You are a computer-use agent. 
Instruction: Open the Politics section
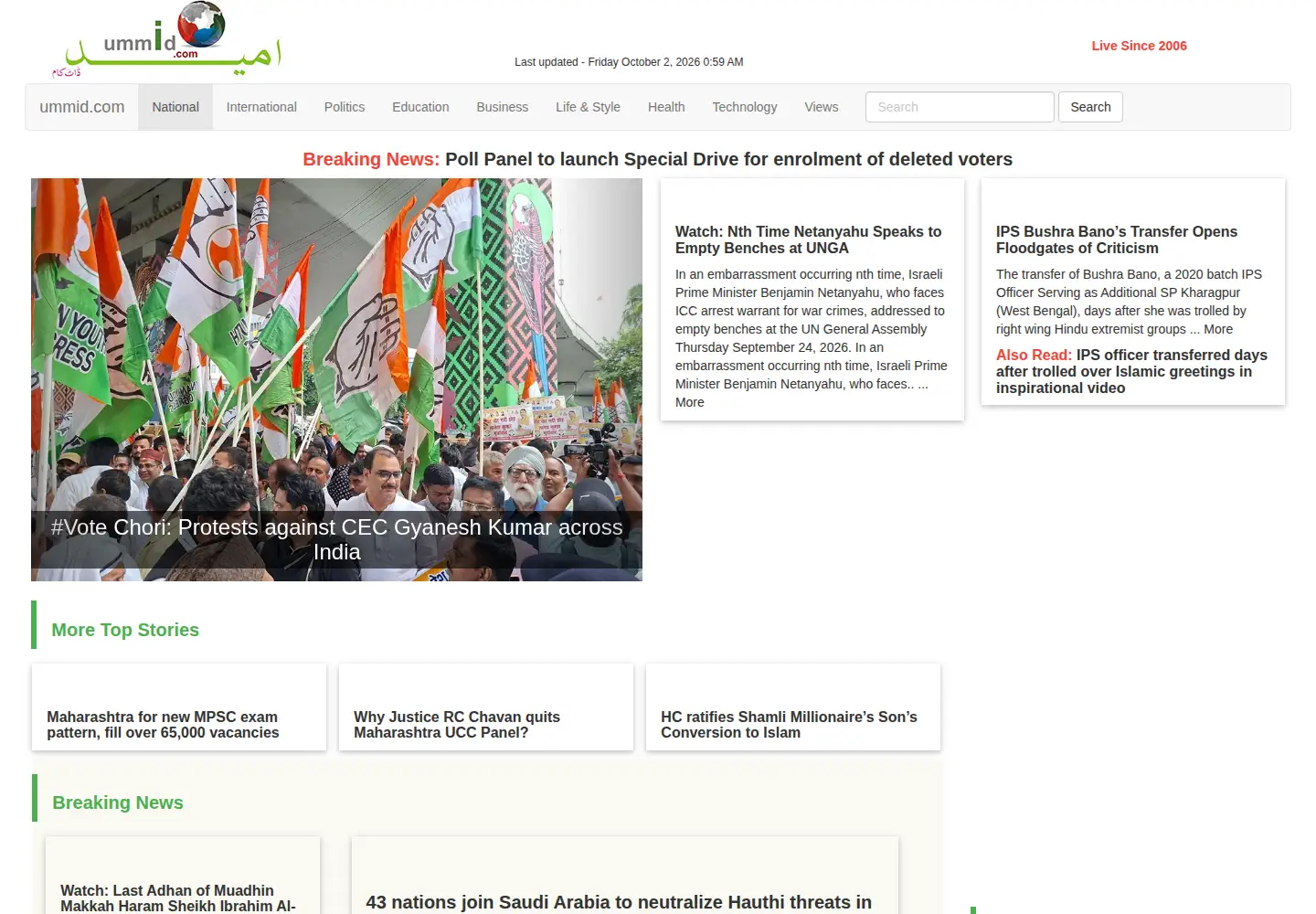pyautogui.click(x=345, y=107)
